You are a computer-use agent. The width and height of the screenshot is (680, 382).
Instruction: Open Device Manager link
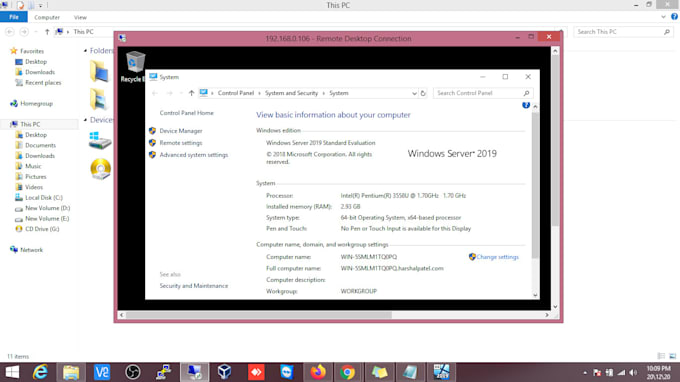[x=181, y=131]
